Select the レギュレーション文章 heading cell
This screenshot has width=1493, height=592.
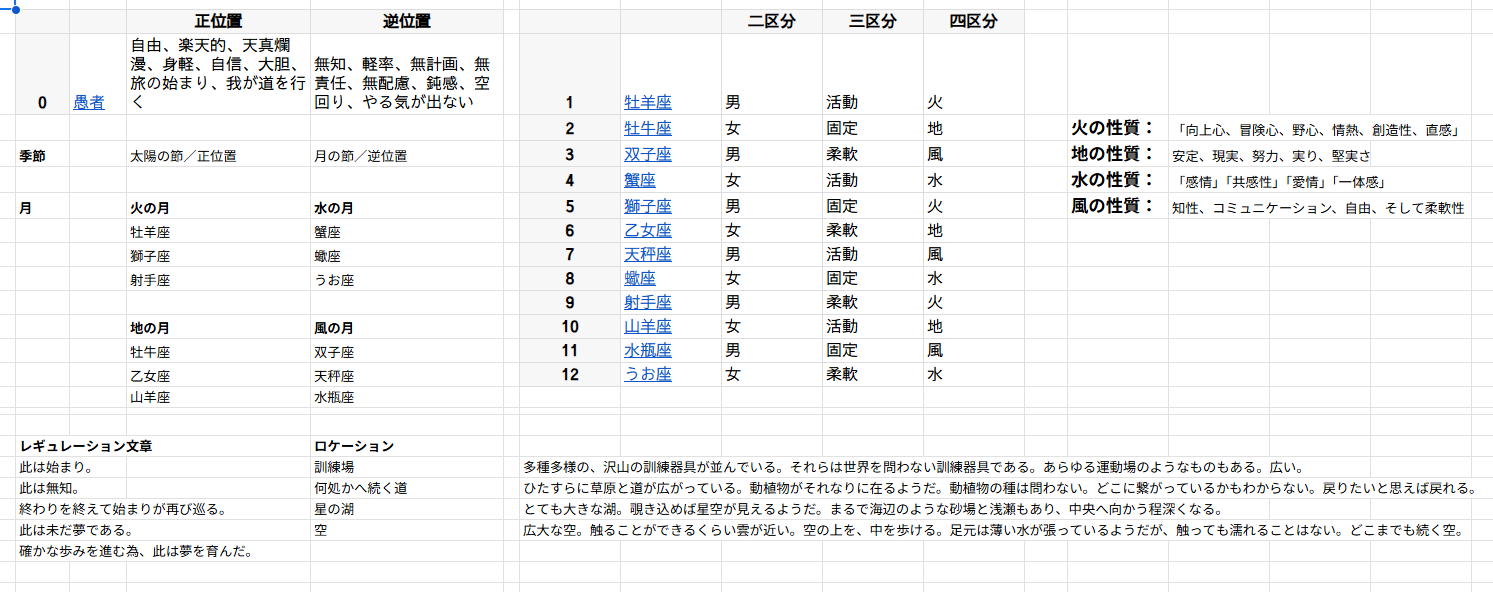click(x=85, y=446)
